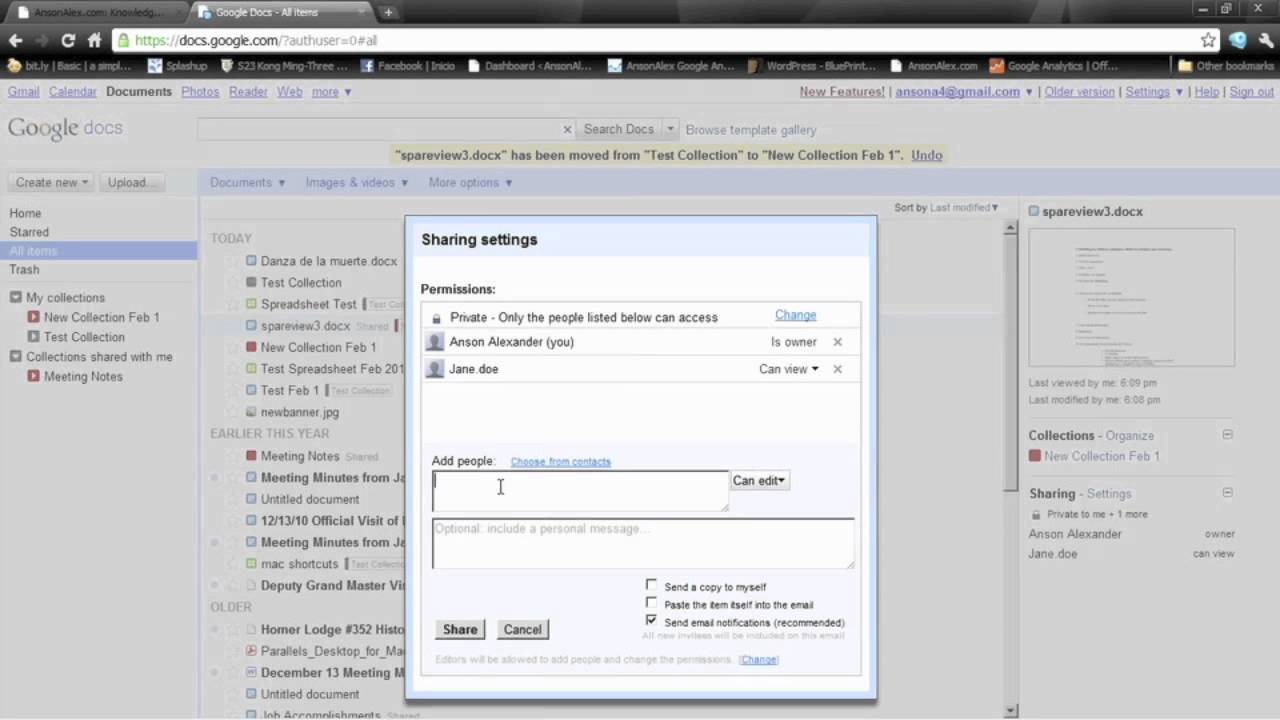
Task: Bookmark page with star icon
Action: (1209, 41)
